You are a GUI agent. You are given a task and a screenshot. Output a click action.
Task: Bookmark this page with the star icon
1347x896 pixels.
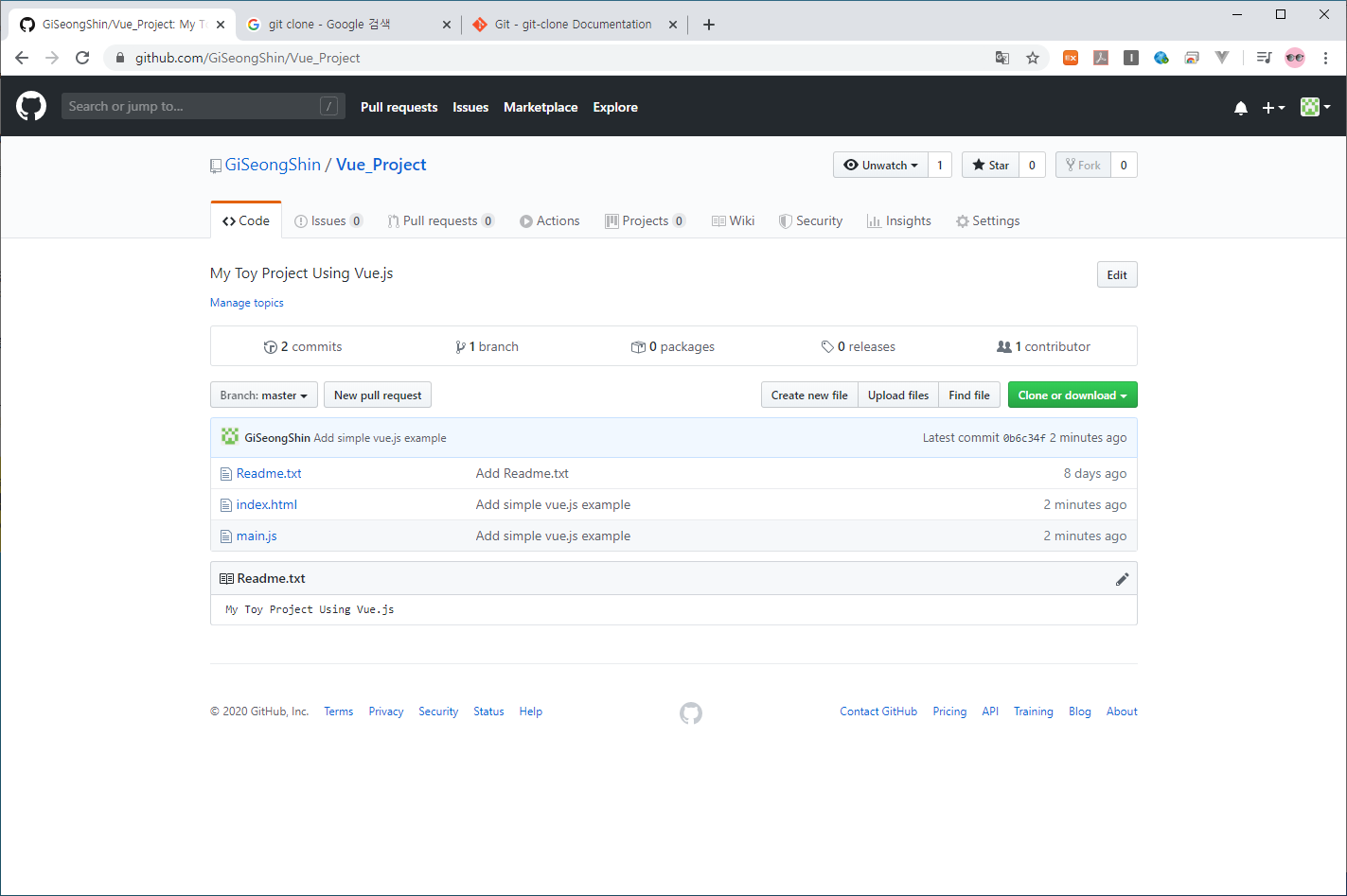pyautogui.click(x=1033, y=58)
